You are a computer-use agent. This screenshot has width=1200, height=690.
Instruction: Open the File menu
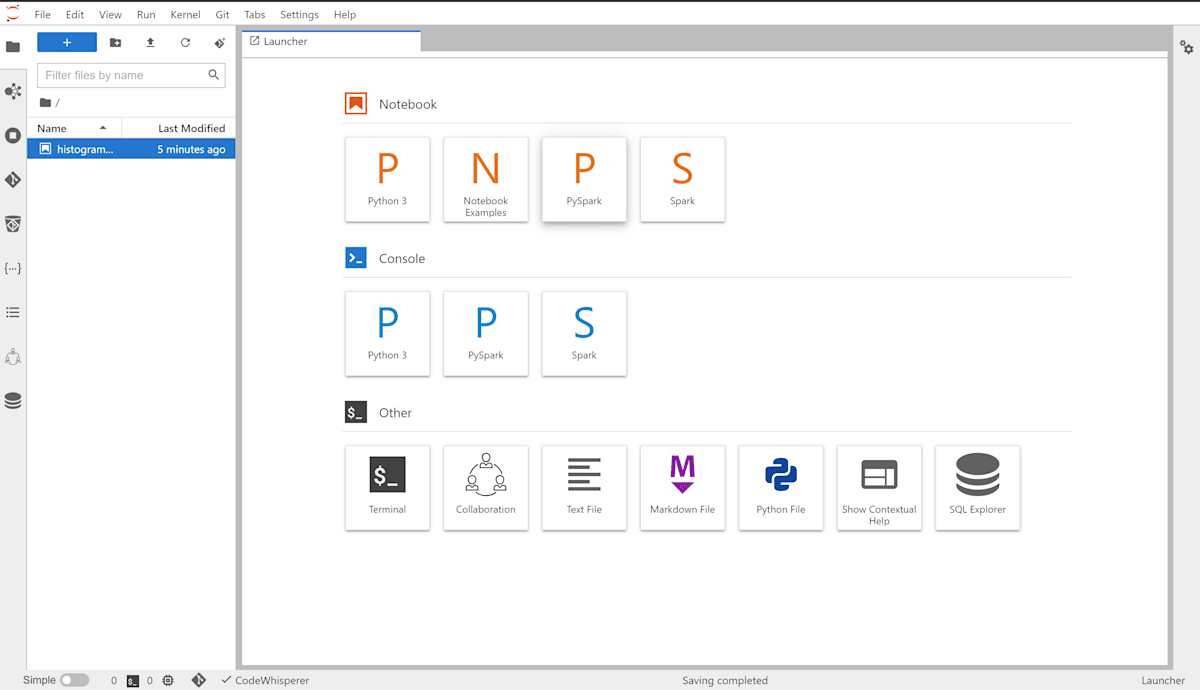[42, 15]
